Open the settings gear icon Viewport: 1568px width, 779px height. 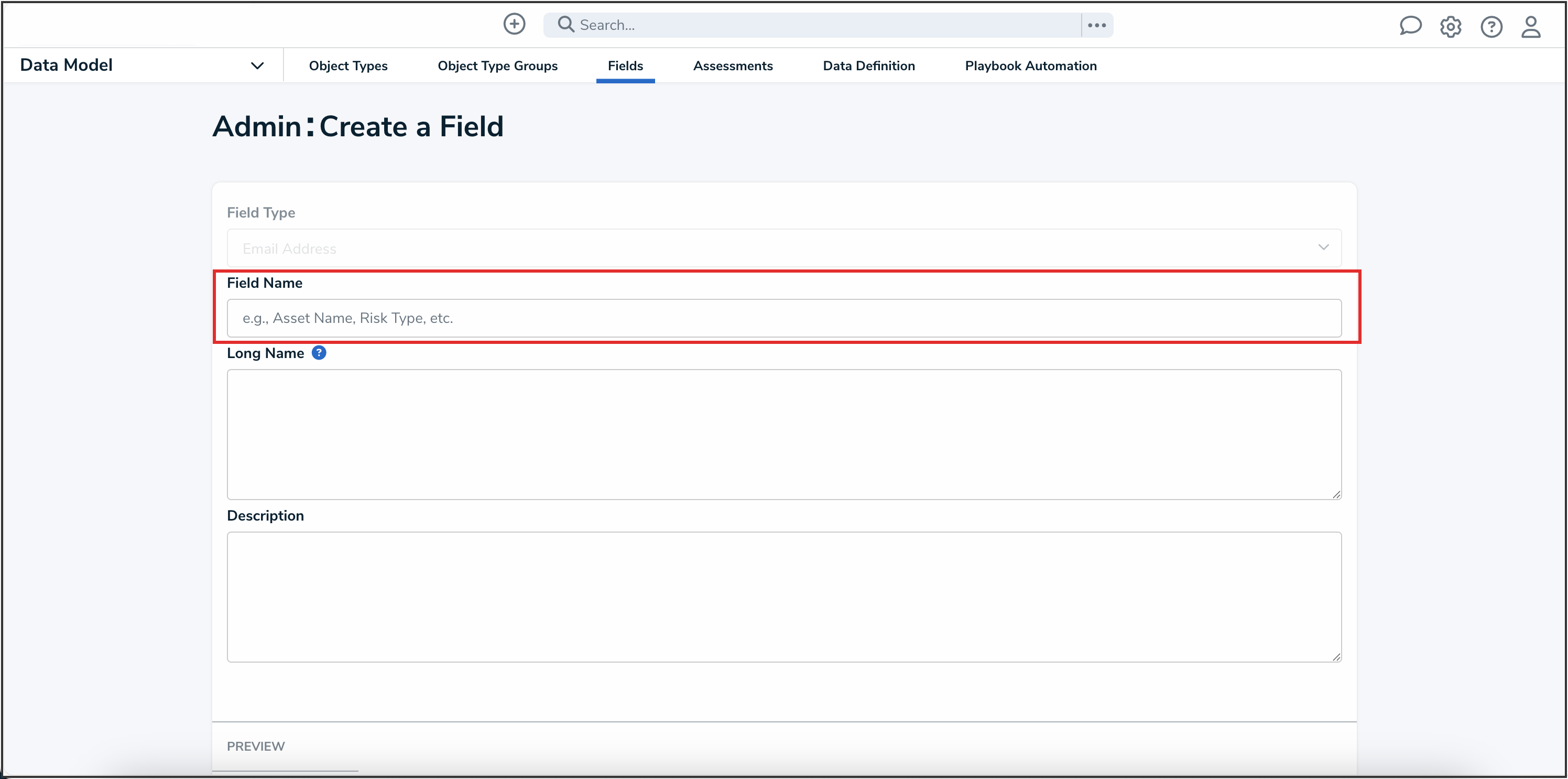click(1451, 27)
